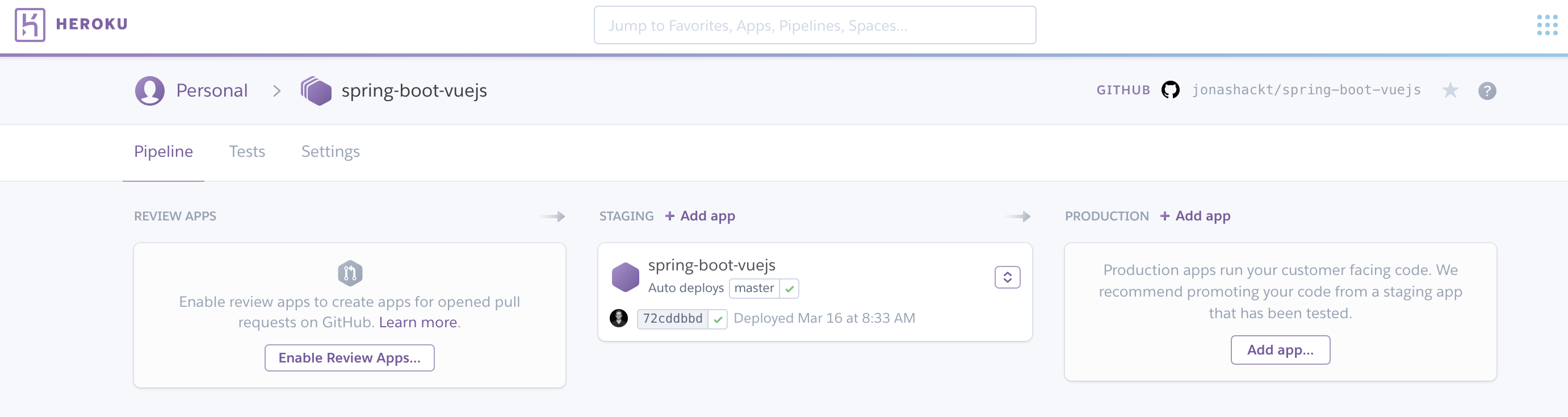
Task: Click the green check beside commit 72cddbbd
Action: click(x=718, y=319)
